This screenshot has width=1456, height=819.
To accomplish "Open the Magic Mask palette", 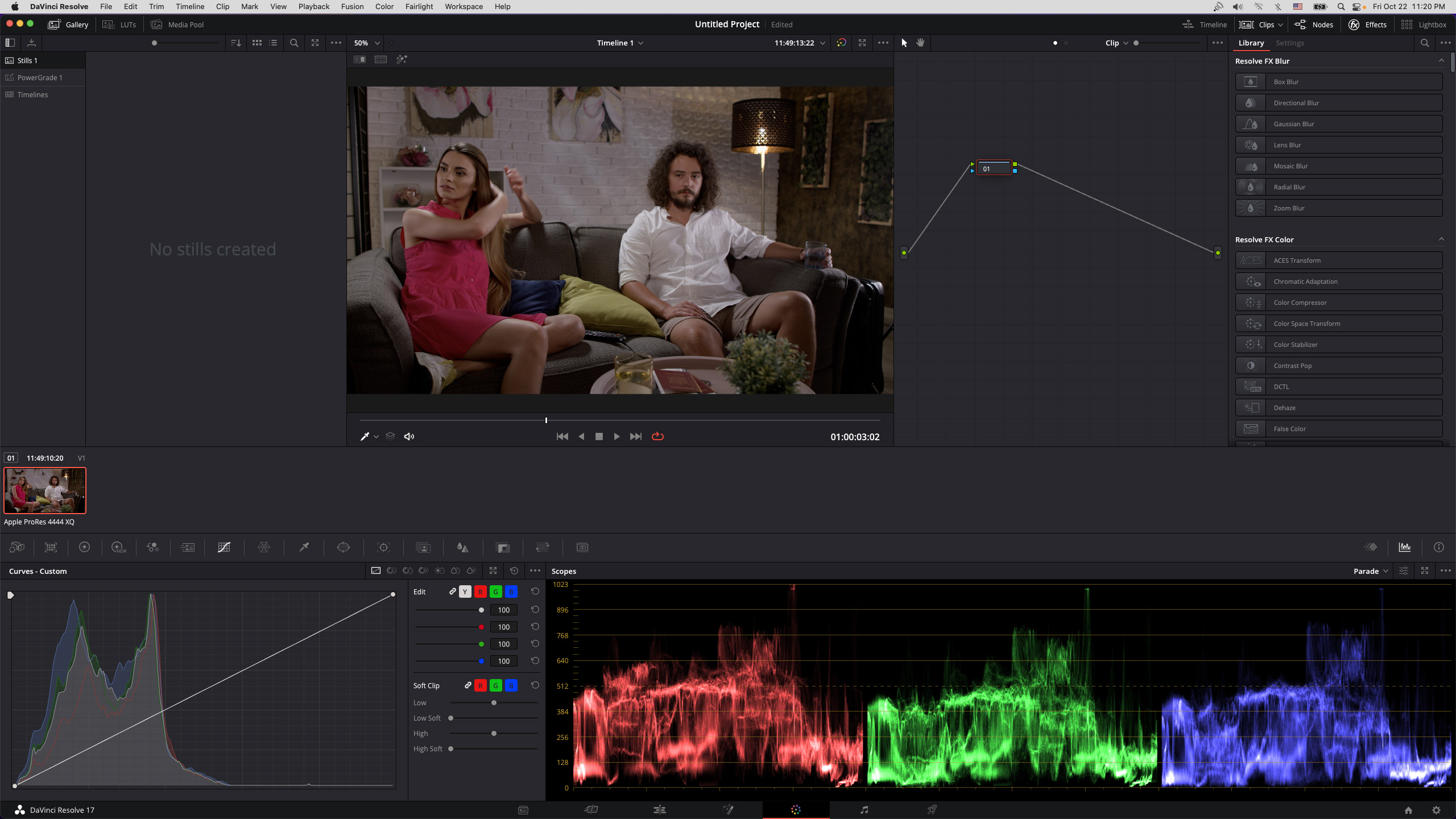I will click(423, 547).
